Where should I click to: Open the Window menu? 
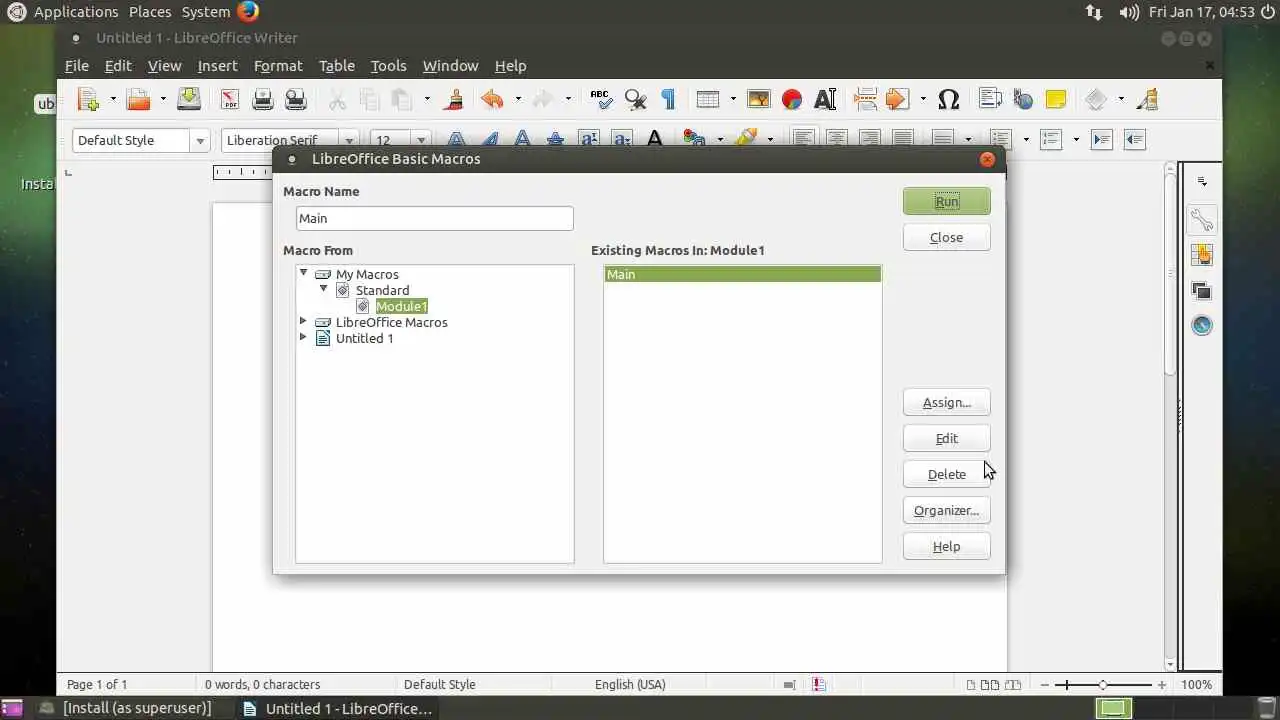[450, 66]
